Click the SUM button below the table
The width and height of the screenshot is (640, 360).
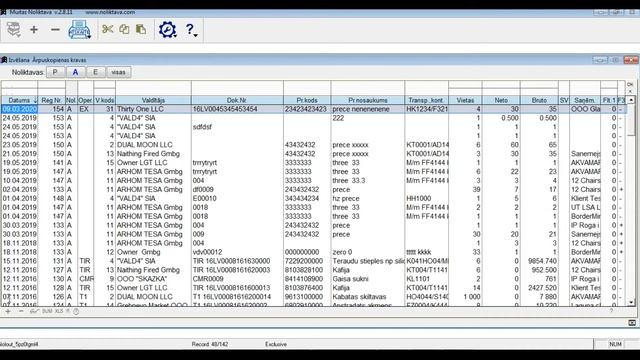[47, 311]
